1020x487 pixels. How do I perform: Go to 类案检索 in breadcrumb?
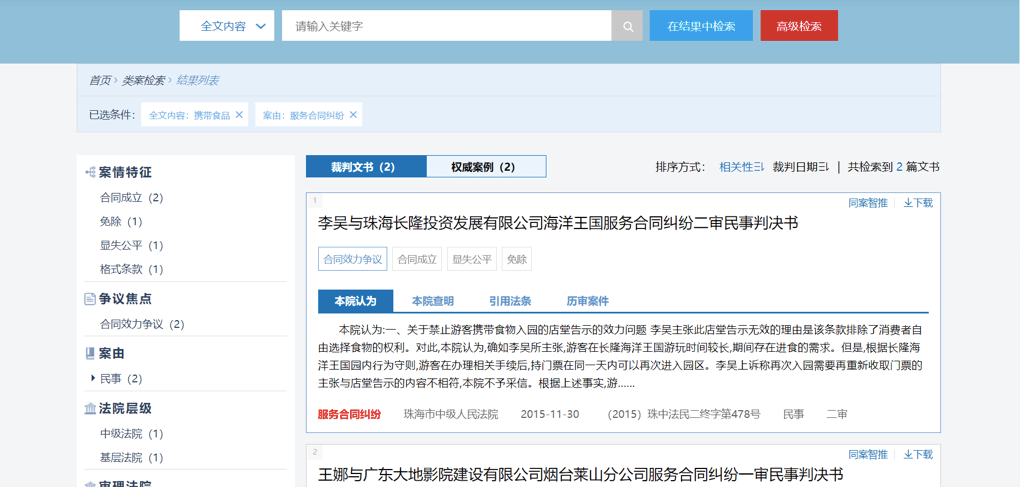(143, 81)
